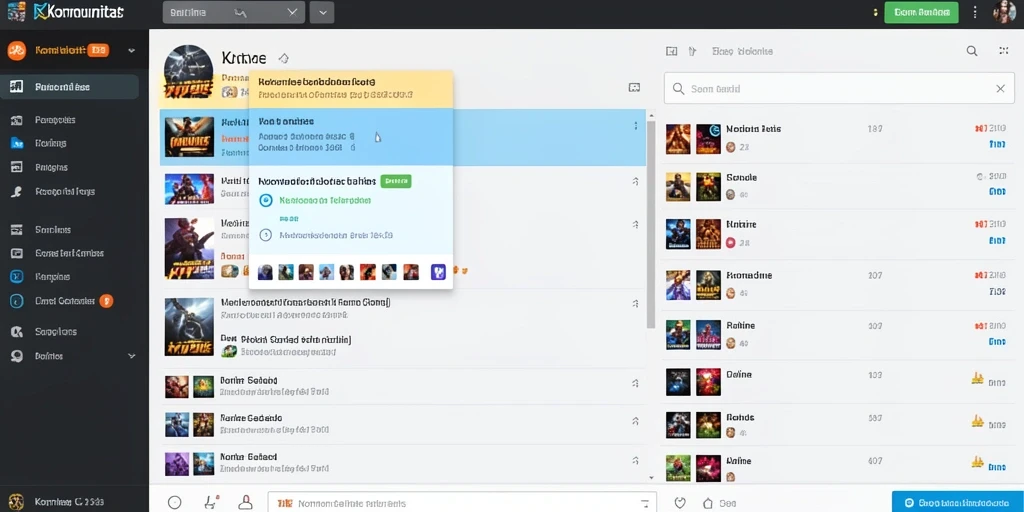Click the crown icon on the sixth right-panel row

pyautogui.click(x=978, y=377)
